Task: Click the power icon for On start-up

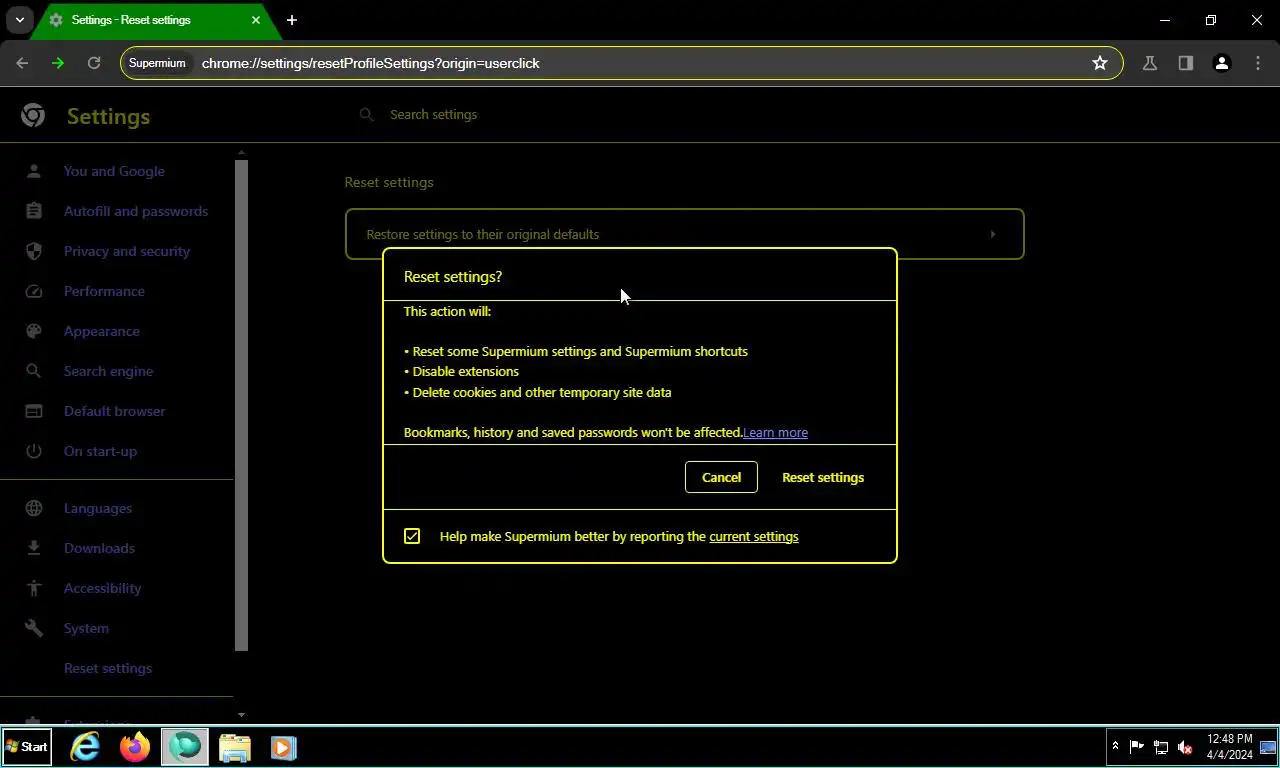Action: pyautogui.click(x=34, y=451)
